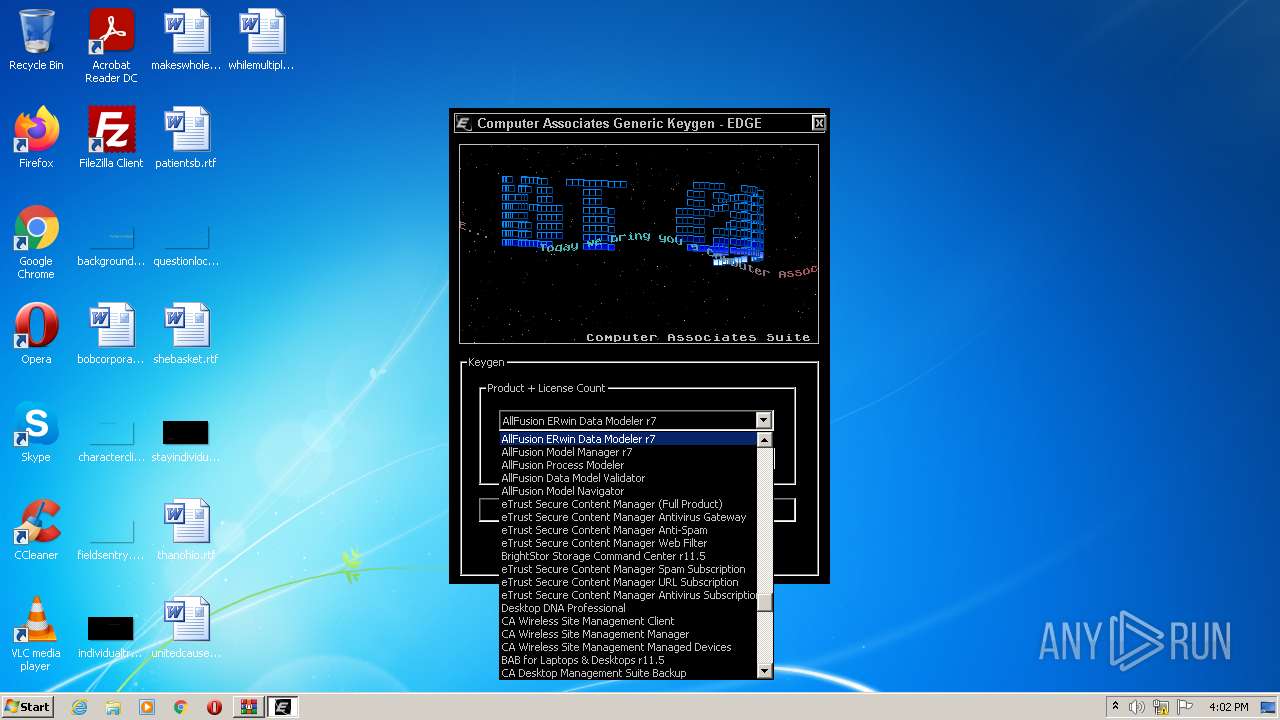
Task: Launch Firefox from the desktop shortcut
Action: pos(36,138)
